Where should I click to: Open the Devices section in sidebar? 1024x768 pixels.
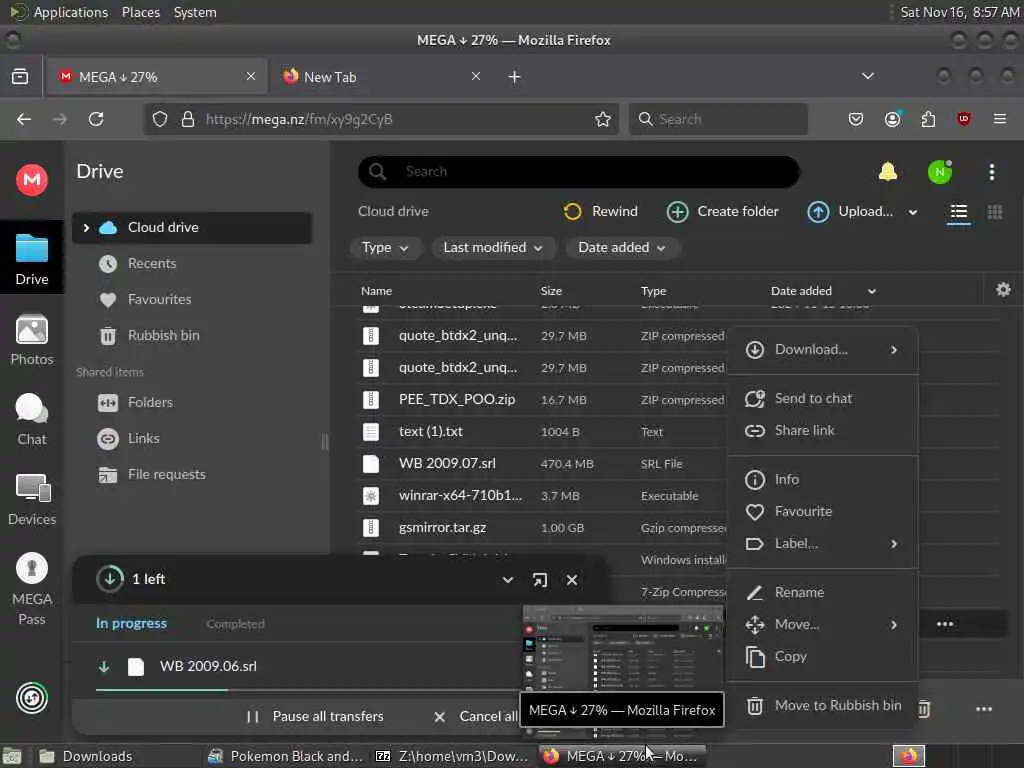(31, 500)
